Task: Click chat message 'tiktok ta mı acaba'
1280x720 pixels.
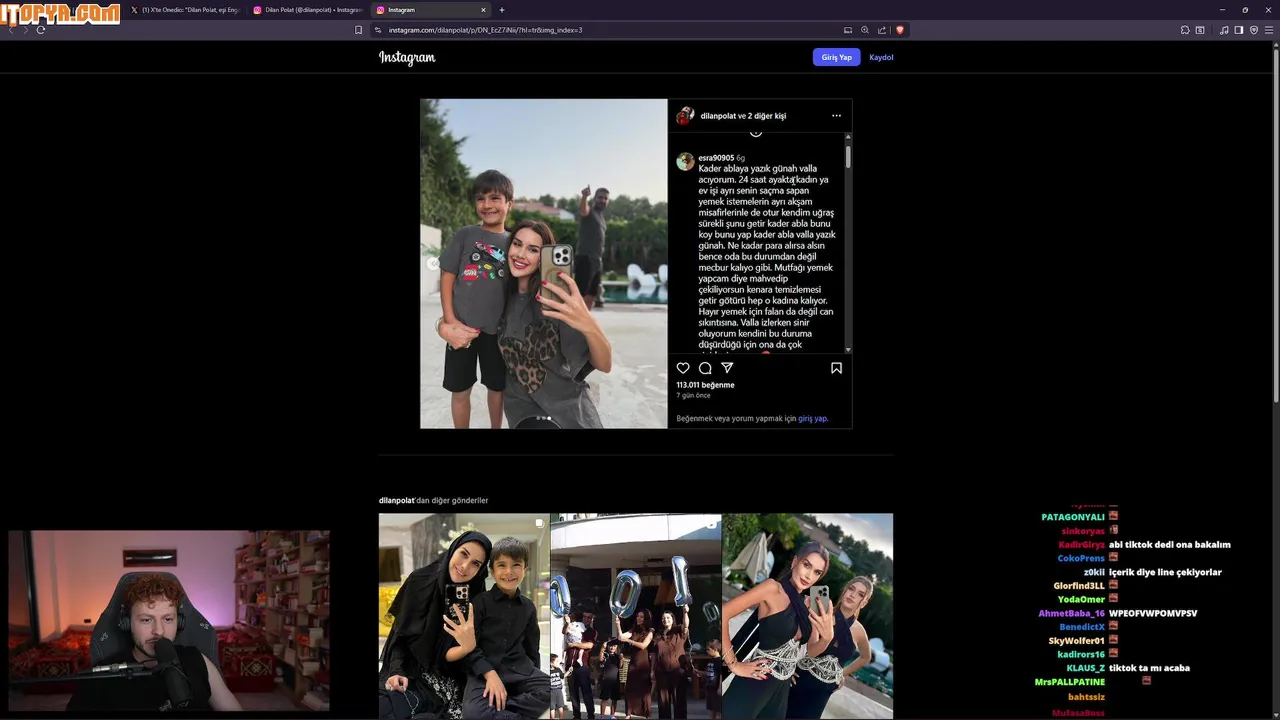Action: (x=1149, y=668)
